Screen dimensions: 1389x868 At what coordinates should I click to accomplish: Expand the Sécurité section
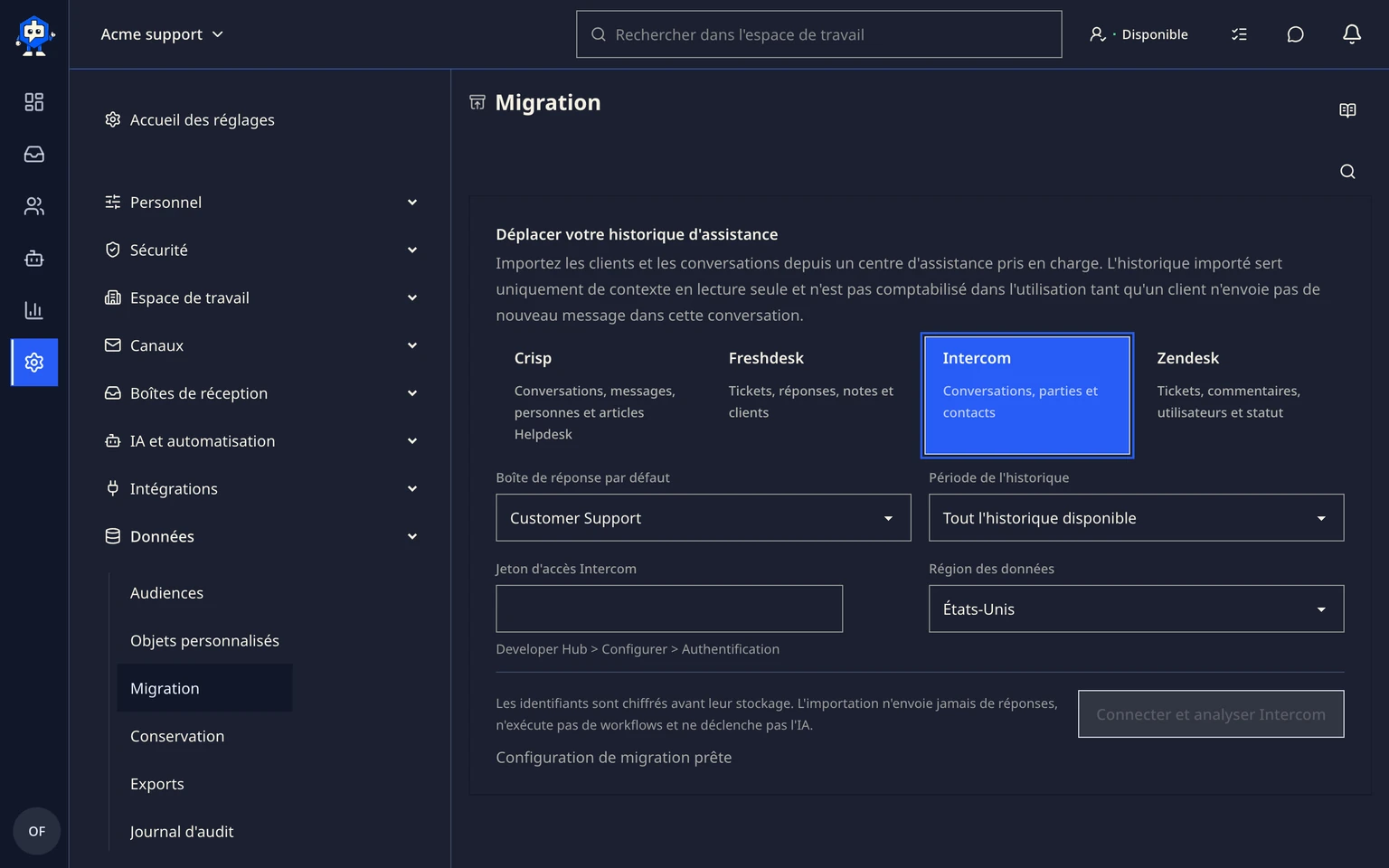pyautogui.click(x=260, y=250)
